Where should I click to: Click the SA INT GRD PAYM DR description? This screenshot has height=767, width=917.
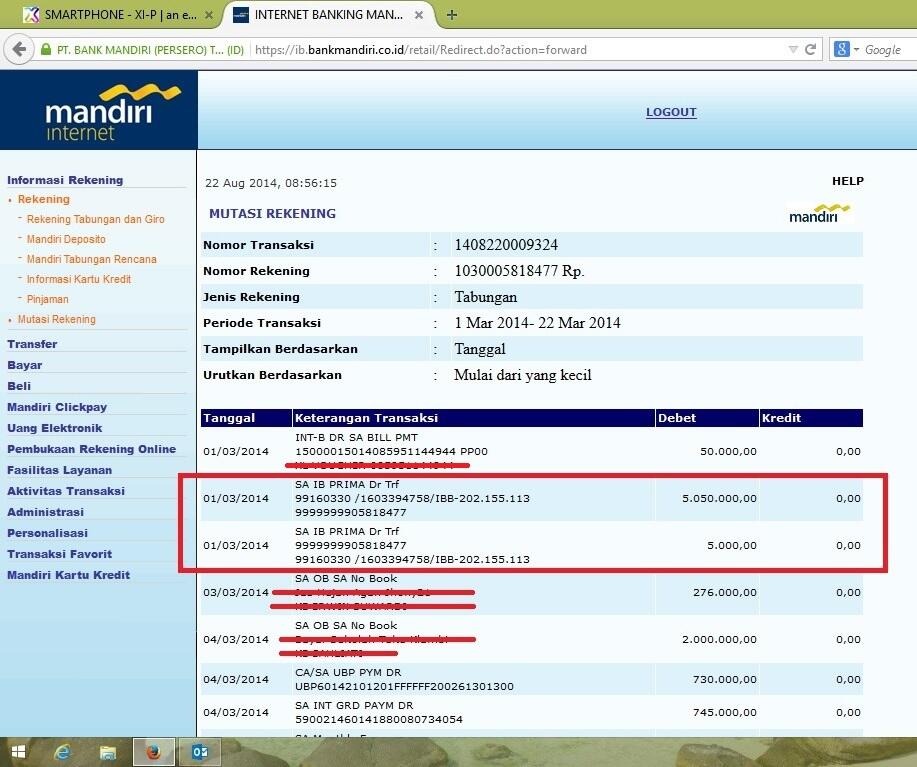[354, 706]
